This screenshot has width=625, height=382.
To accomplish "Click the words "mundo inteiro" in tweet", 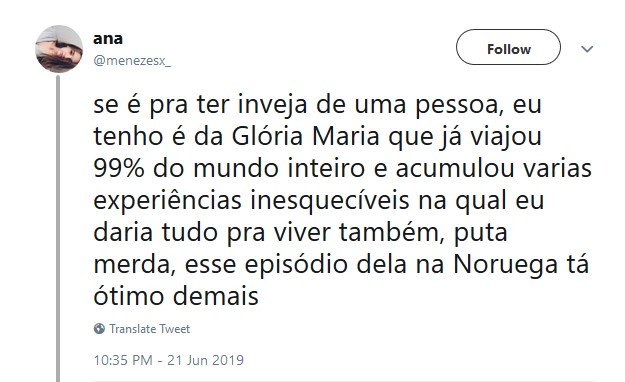I will tap(279, 168).
